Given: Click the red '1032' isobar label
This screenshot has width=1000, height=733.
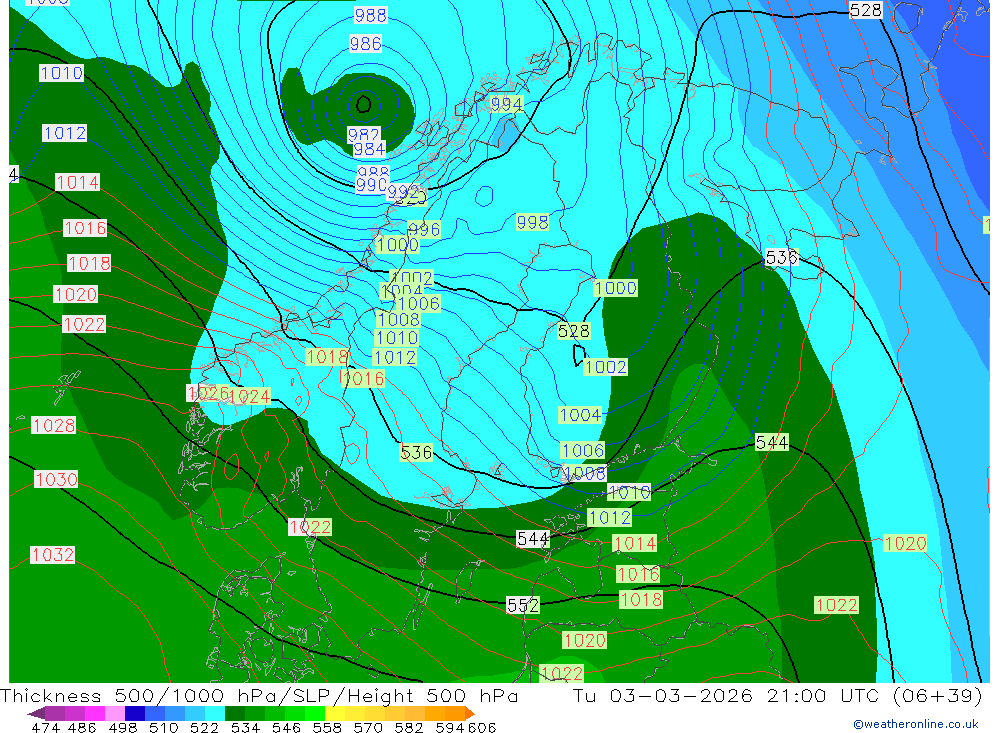Looking at the screenshot, I should coord(52,554).
